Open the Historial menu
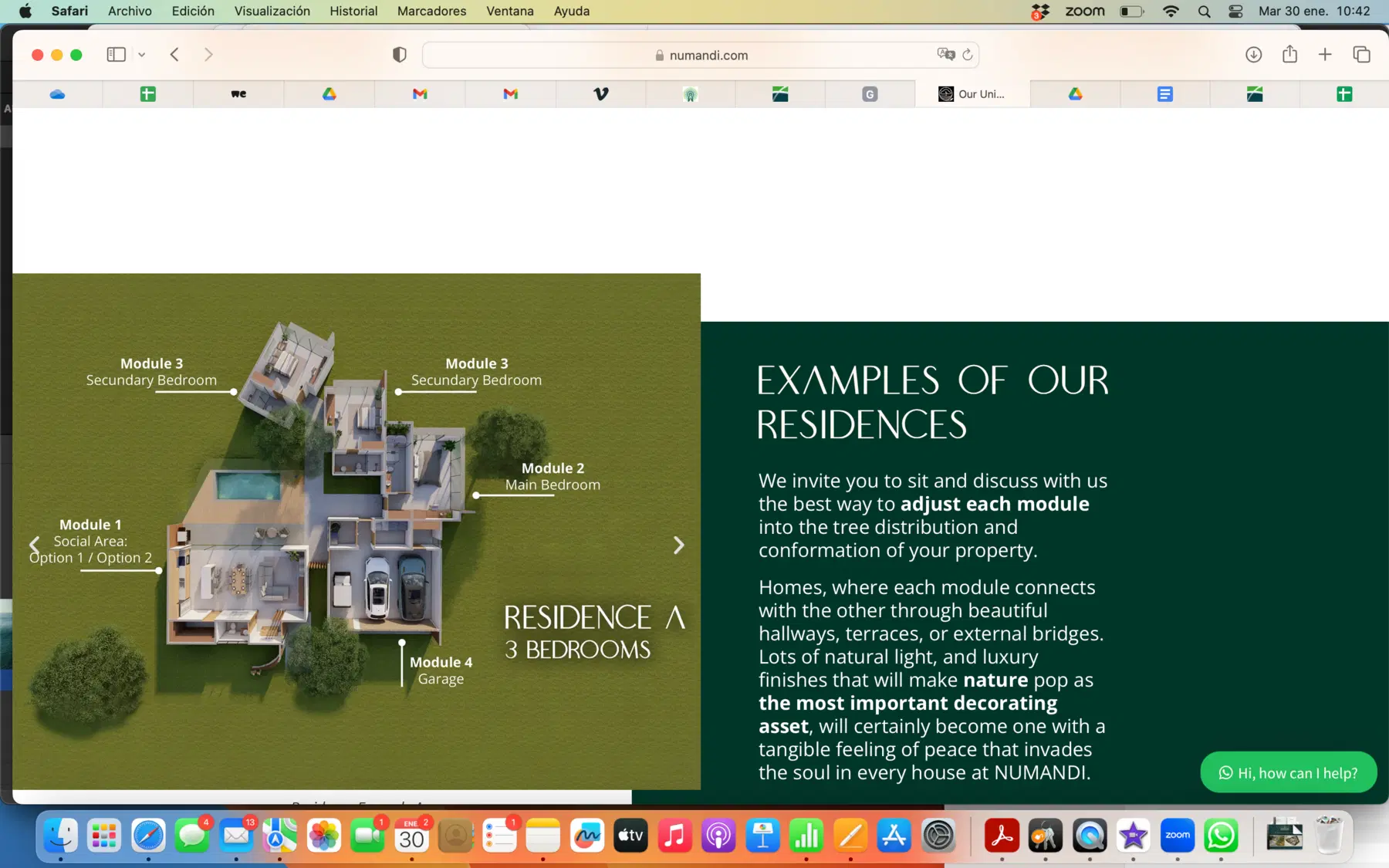The width and height of the screenshot is (1389, 868). click(x=353, y=11)
